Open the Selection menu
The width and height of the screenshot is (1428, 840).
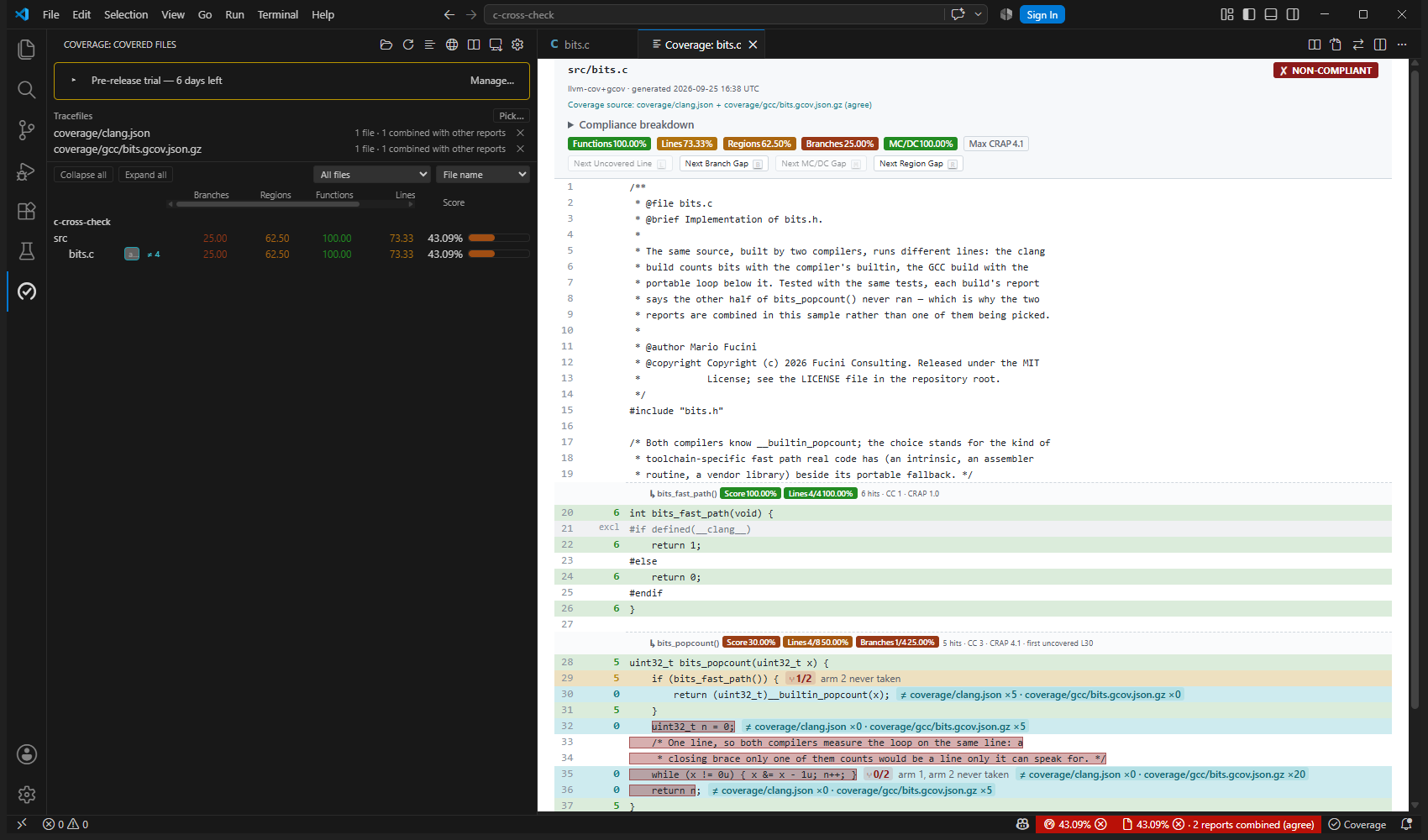coord(126,14)
